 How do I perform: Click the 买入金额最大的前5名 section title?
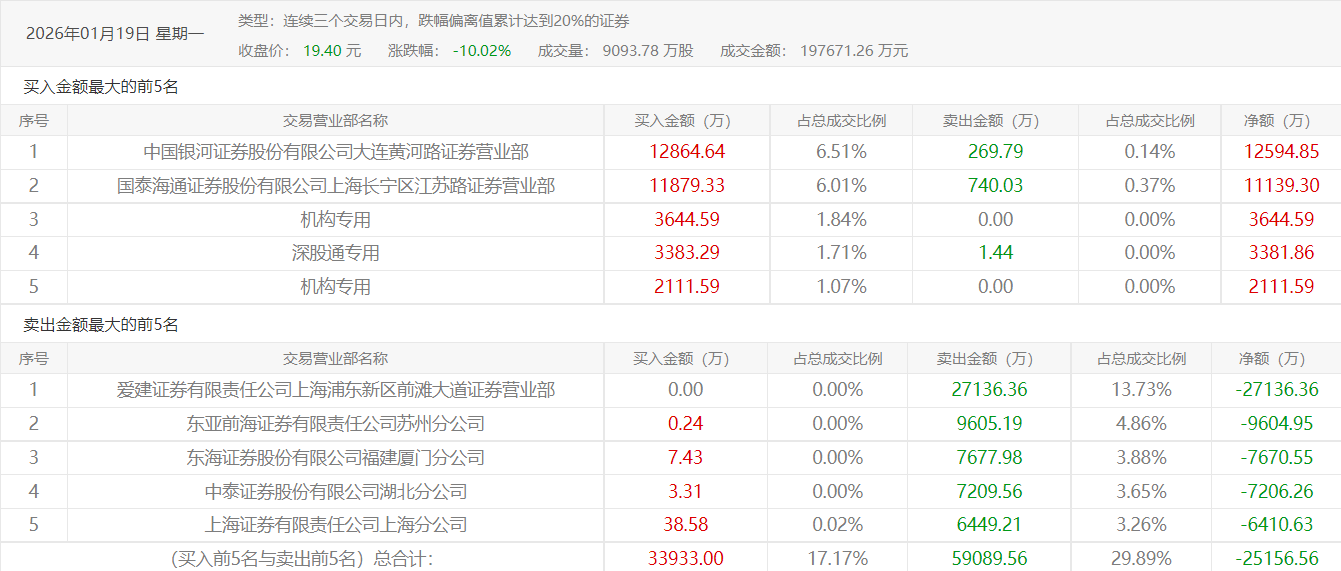pyautogui.click(x=101, y=87)
